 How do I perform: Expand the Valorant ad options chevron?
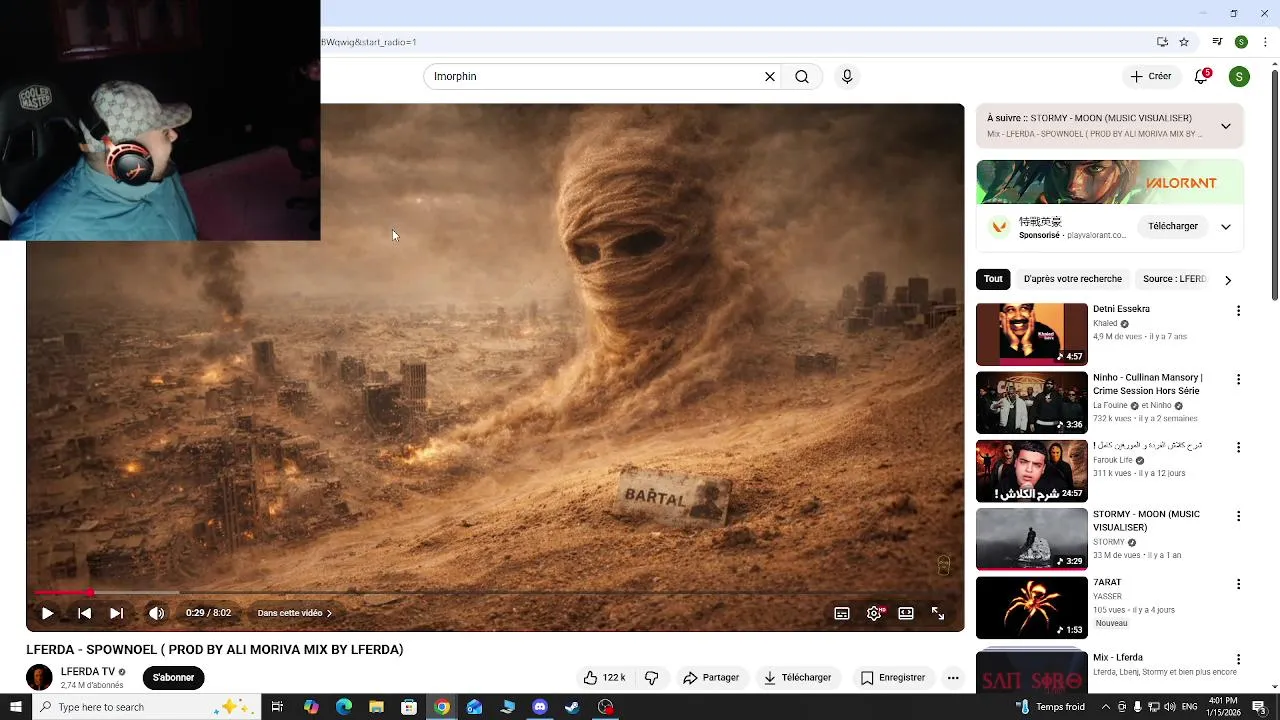pyautogui.click(x=1226, y=226)
